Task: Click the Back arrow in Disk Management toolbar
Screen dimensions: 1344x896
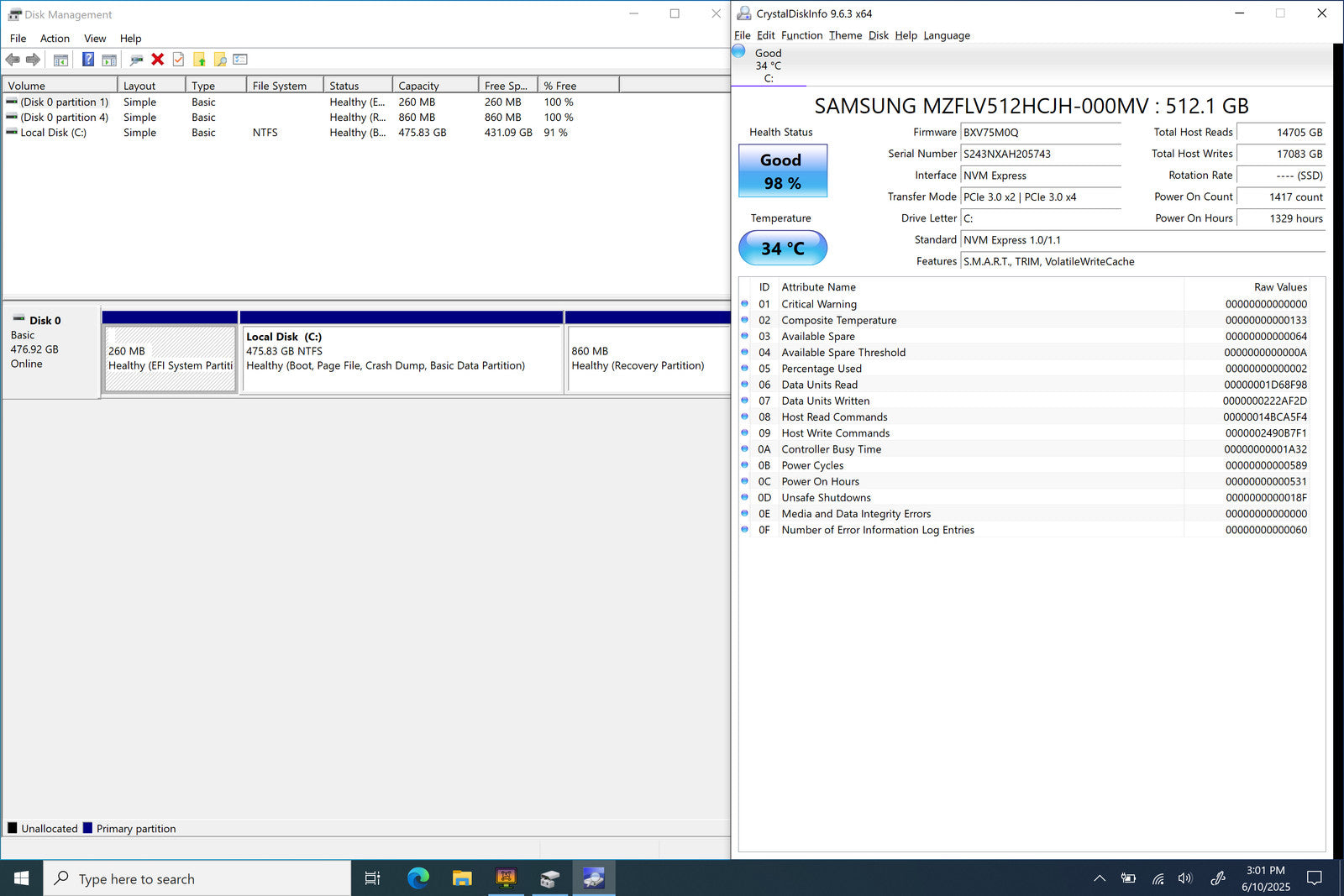Action: (x=13, y=60)
